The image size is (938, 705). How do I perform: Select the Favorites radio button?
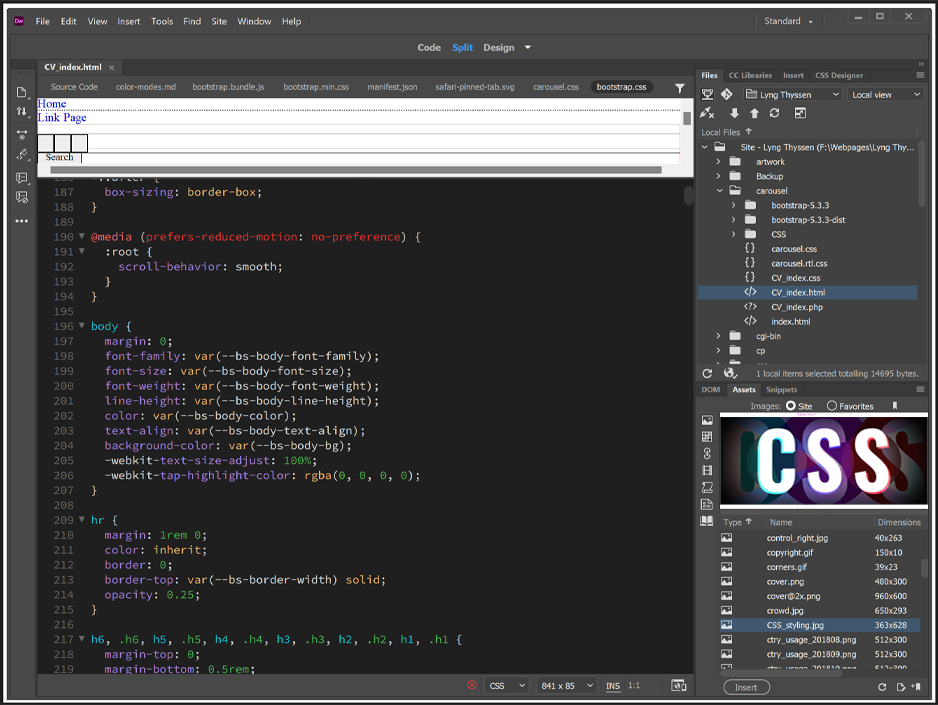pos(832,406)
